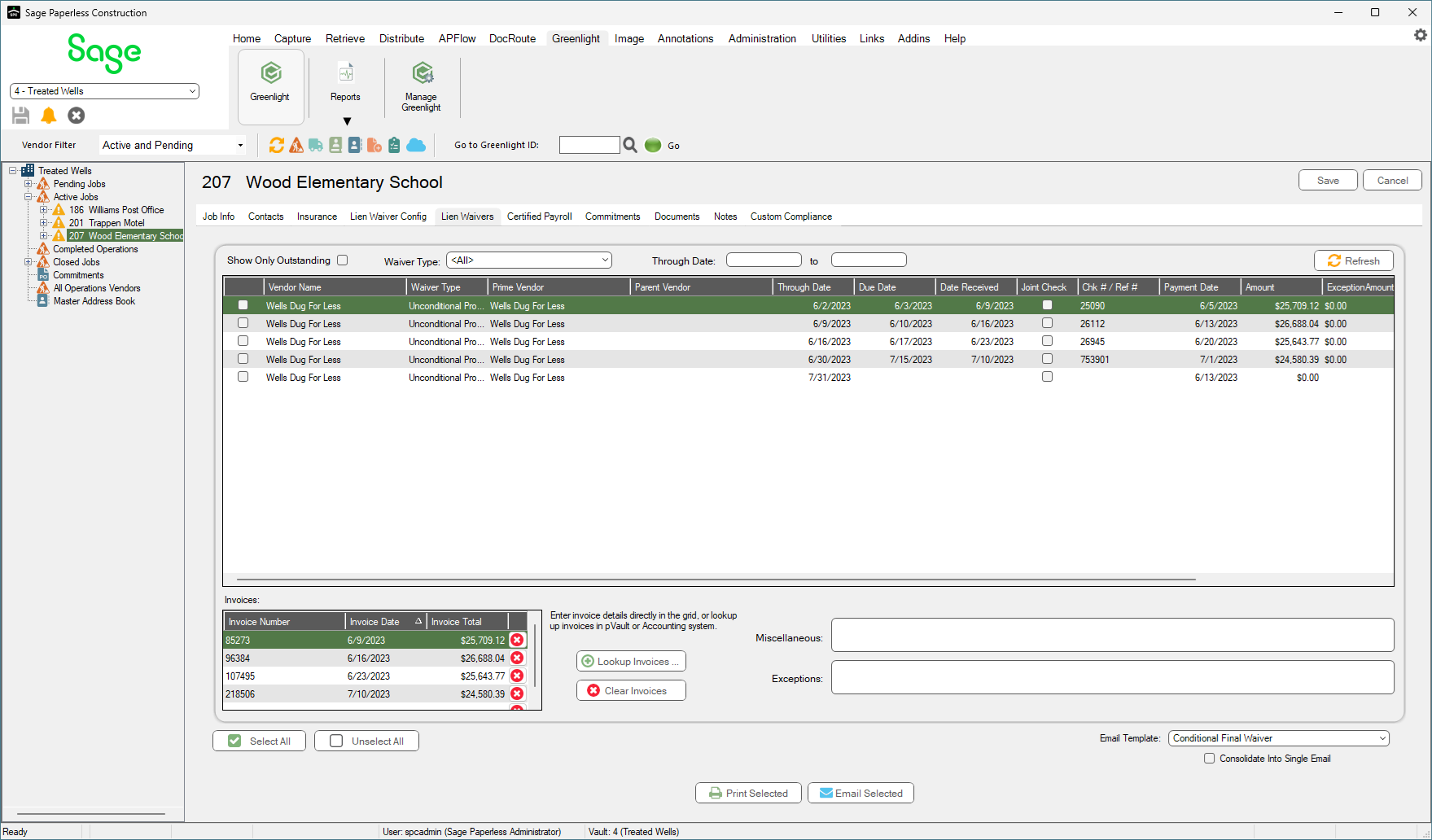Click the green contact book toolbar icon

335,145
